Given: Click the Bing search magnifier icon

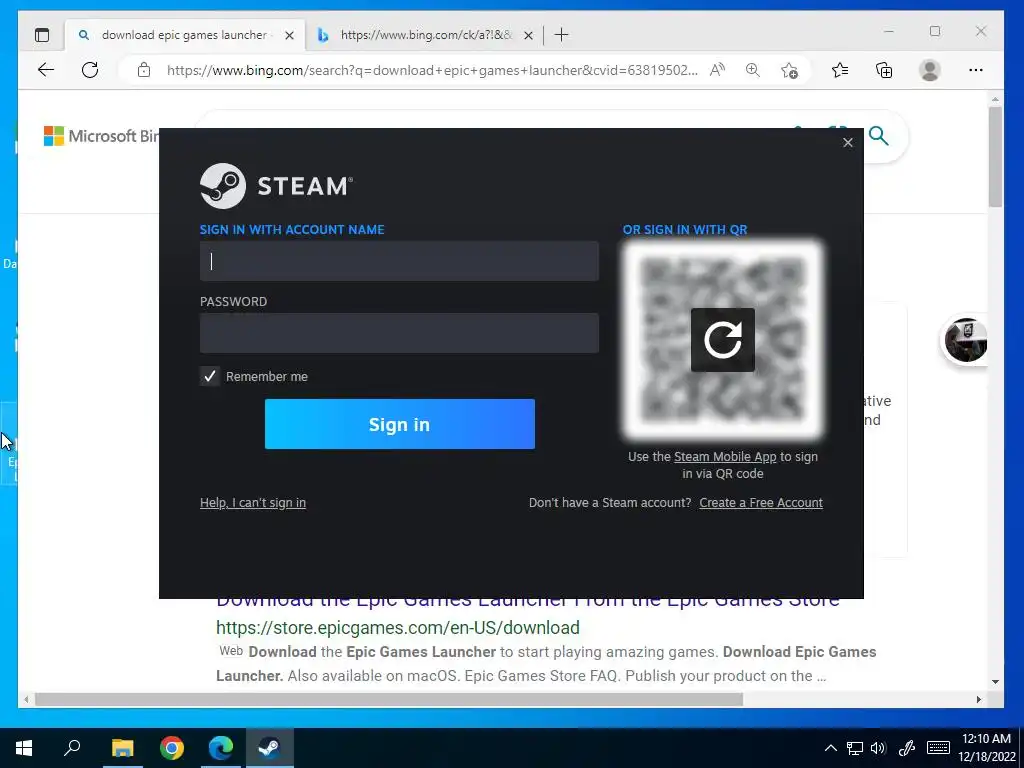Looking at the screenshot, I should point(879,136).
